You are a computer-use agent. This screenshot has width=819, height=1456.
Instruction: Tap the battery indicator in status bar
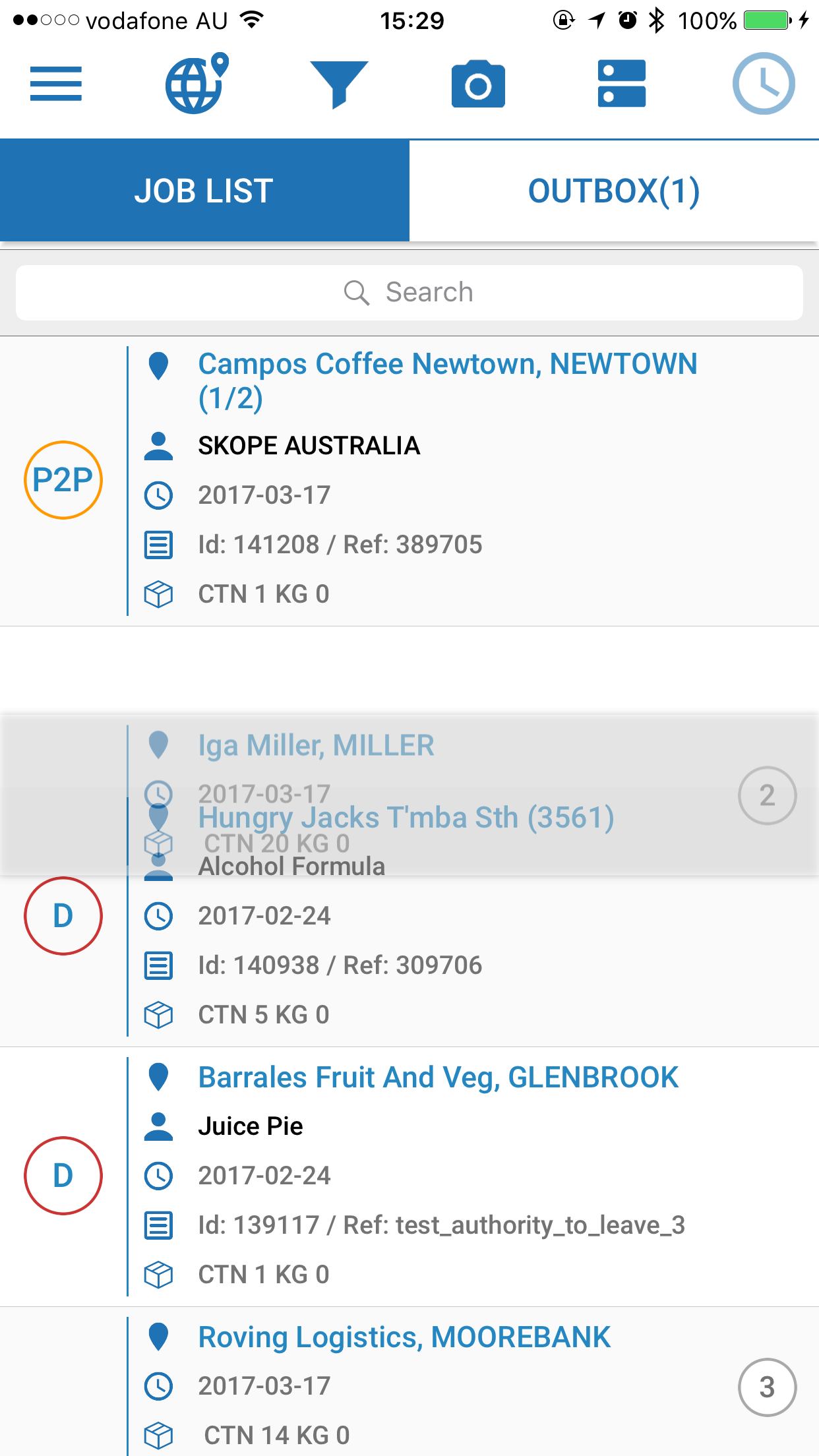tap(767, 20)
